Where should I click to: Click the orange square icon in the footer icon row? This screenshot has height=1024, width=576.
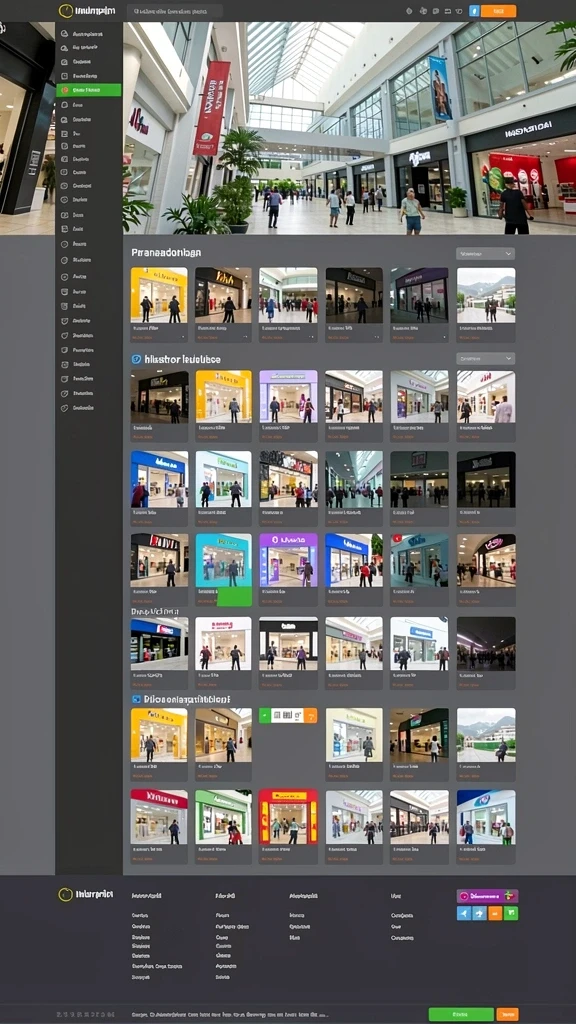tap(495, 913)
